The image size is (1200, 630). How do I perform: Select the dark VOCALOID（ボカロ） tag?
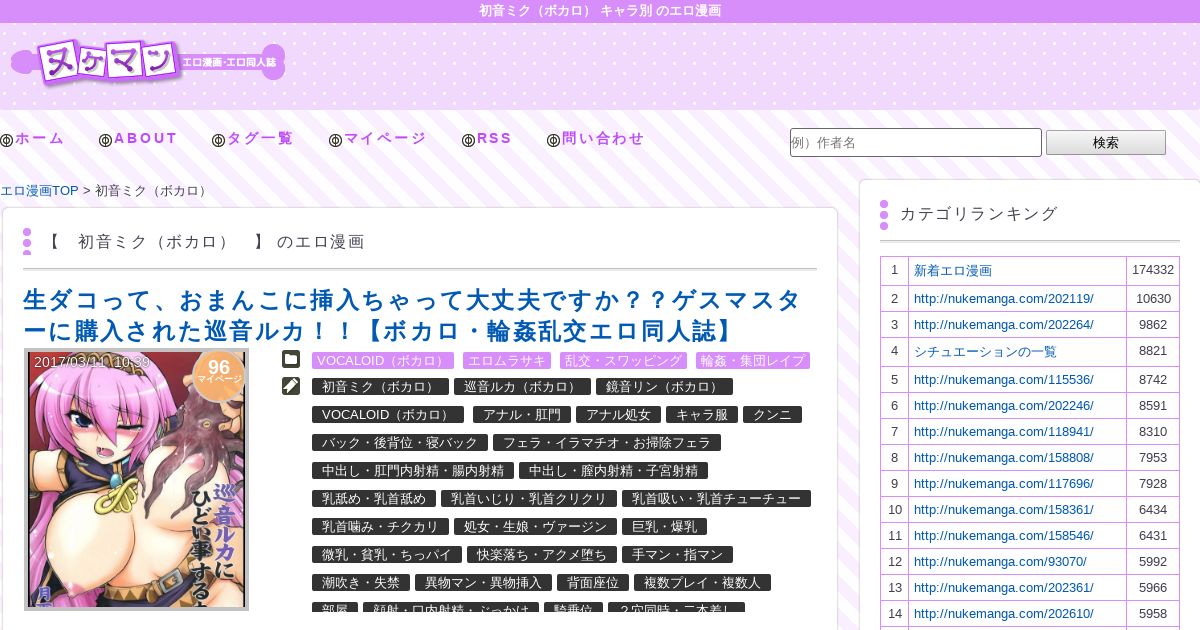(388, 414)
